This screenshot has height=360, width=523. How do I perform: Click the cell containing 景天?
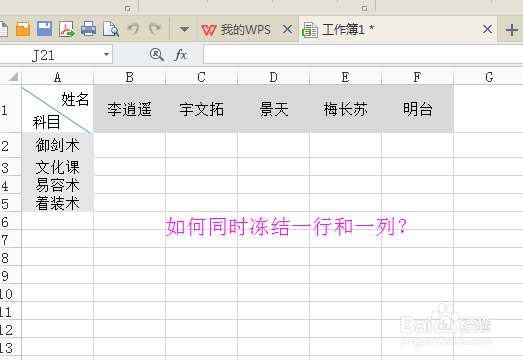click(274, 109)
